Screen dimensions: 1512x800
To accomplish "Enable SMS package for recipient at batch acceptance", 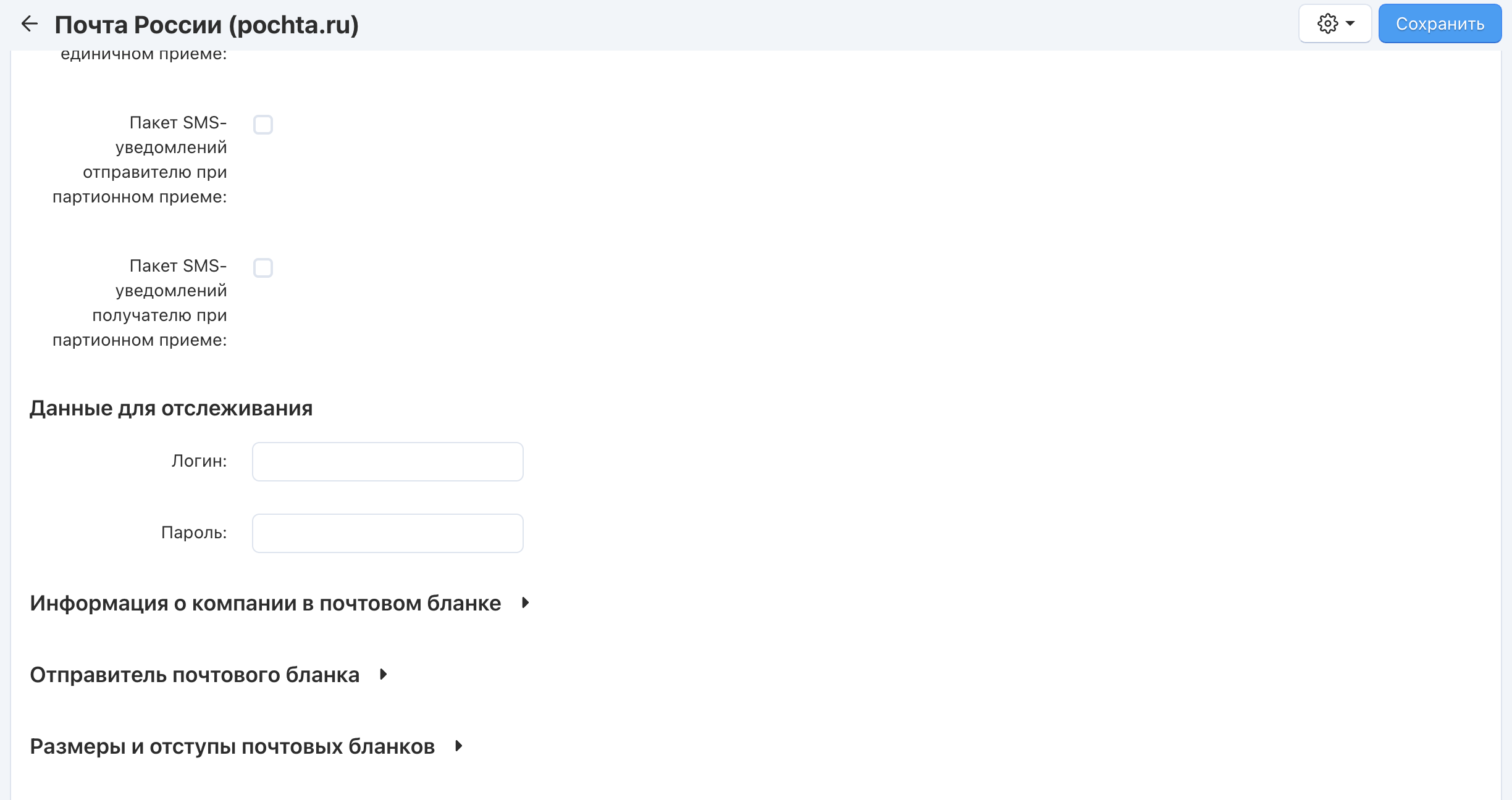I will (263, 268).
